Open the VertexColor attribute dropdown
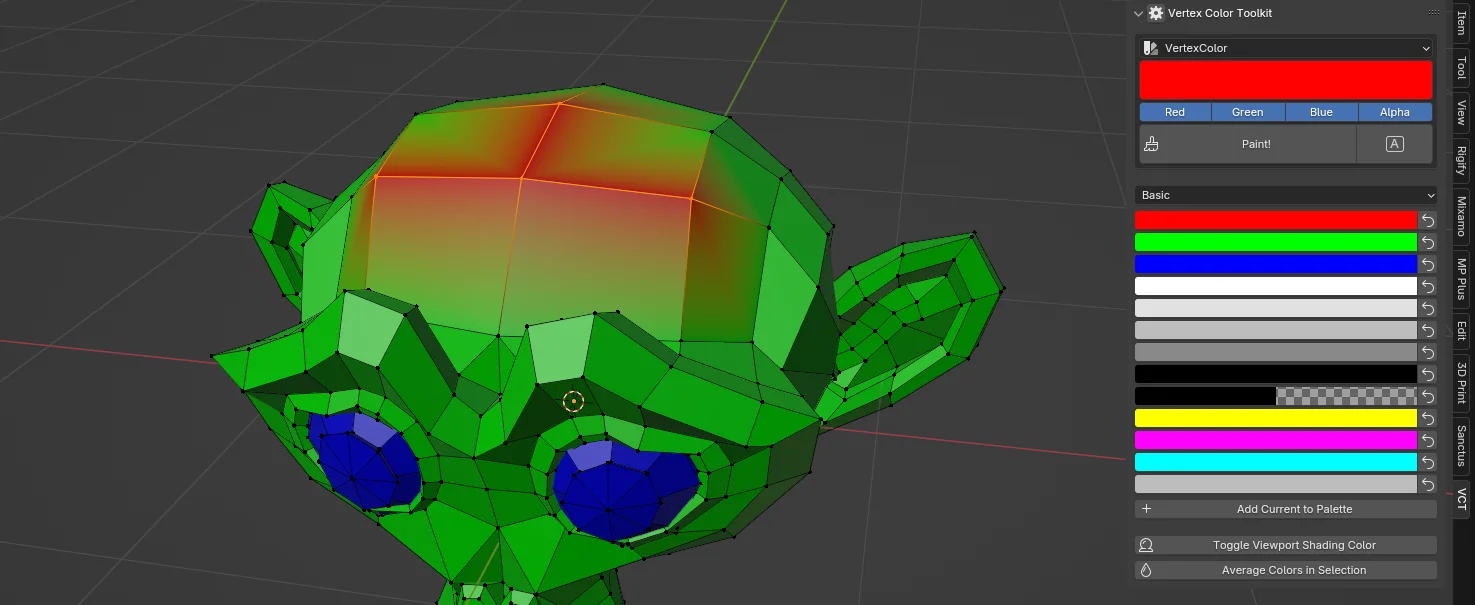 [1286, 48]
